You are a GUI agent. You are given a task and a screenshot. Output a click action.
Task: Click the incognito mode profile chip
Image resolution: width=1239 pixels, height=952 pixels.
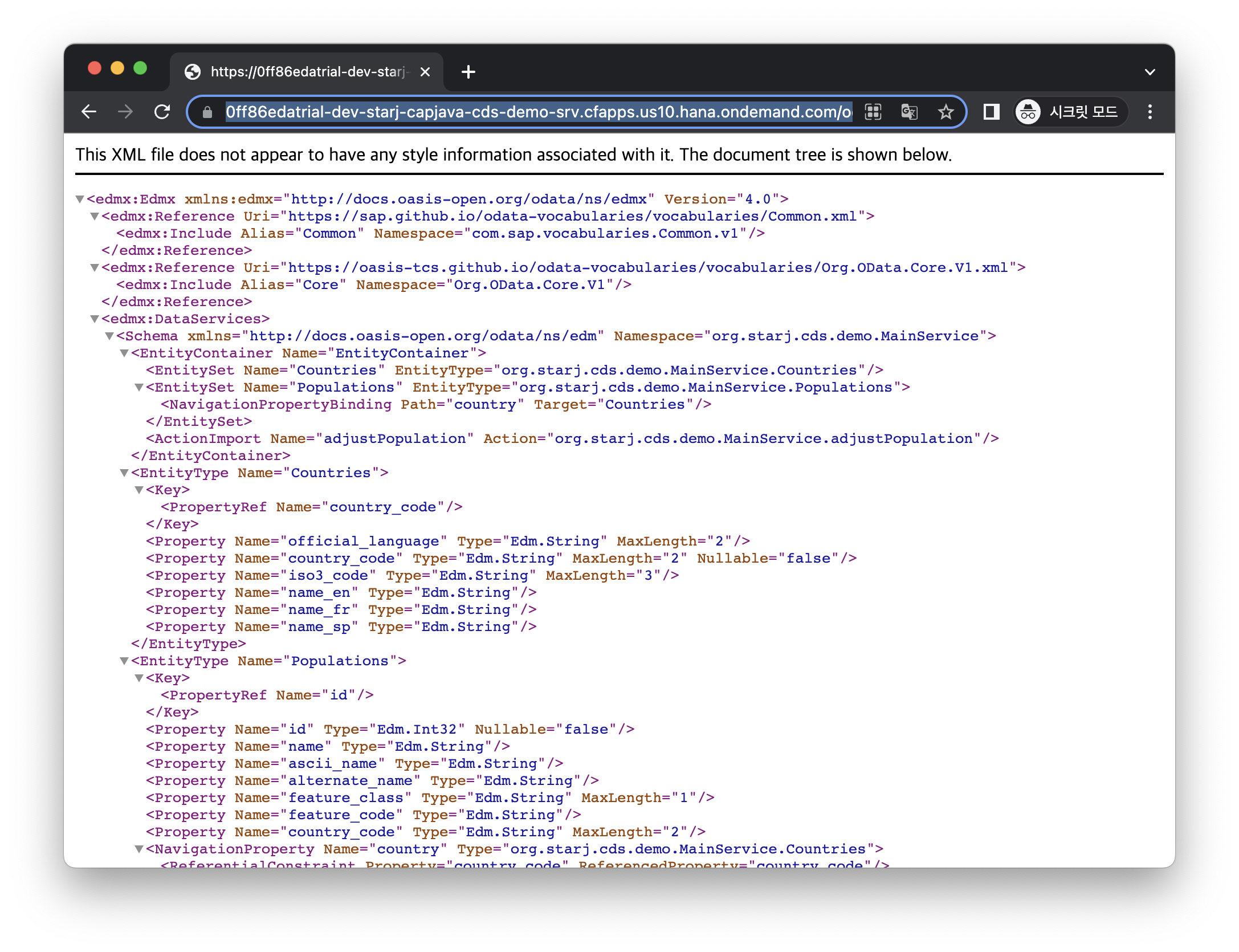[1070, 112]
